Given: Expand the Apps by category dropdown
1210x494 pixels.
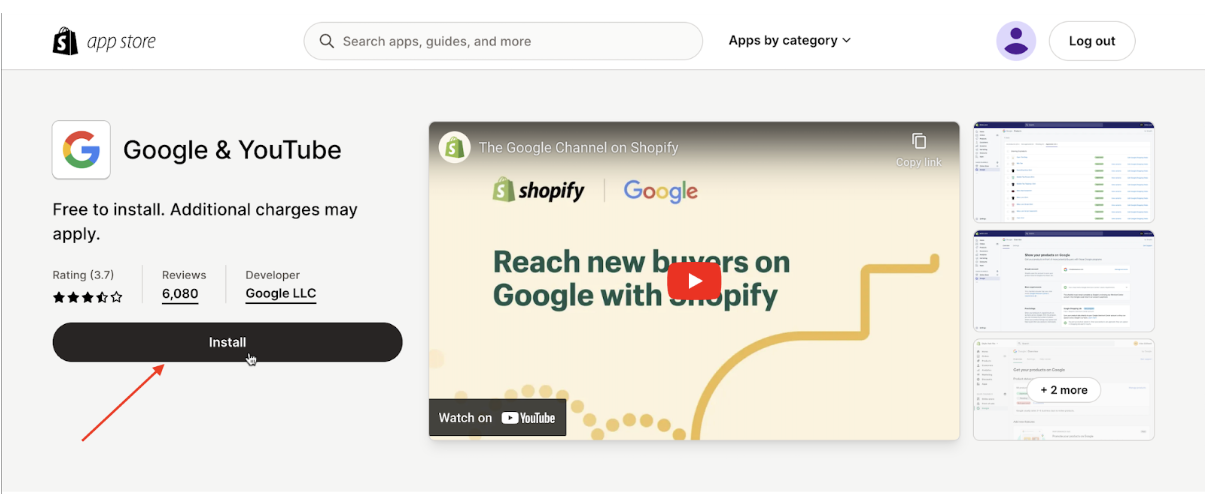Looking at the screenshot, I should [x=789, y=41].
